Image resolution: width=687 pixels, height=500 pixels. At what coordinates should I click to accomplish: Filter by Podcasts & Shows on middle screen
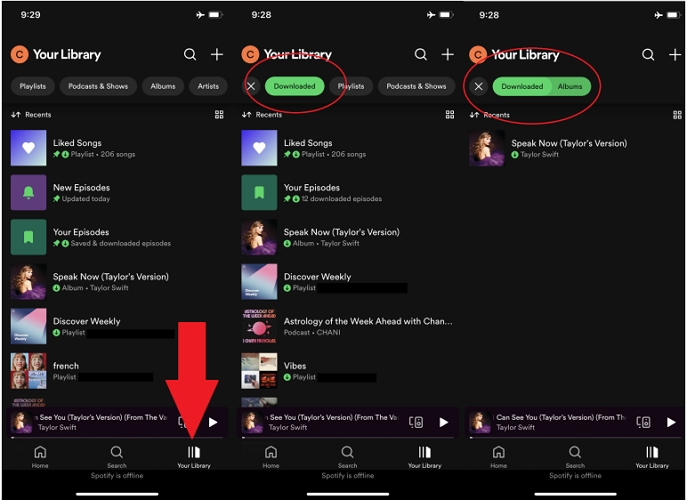pos(416,86)
